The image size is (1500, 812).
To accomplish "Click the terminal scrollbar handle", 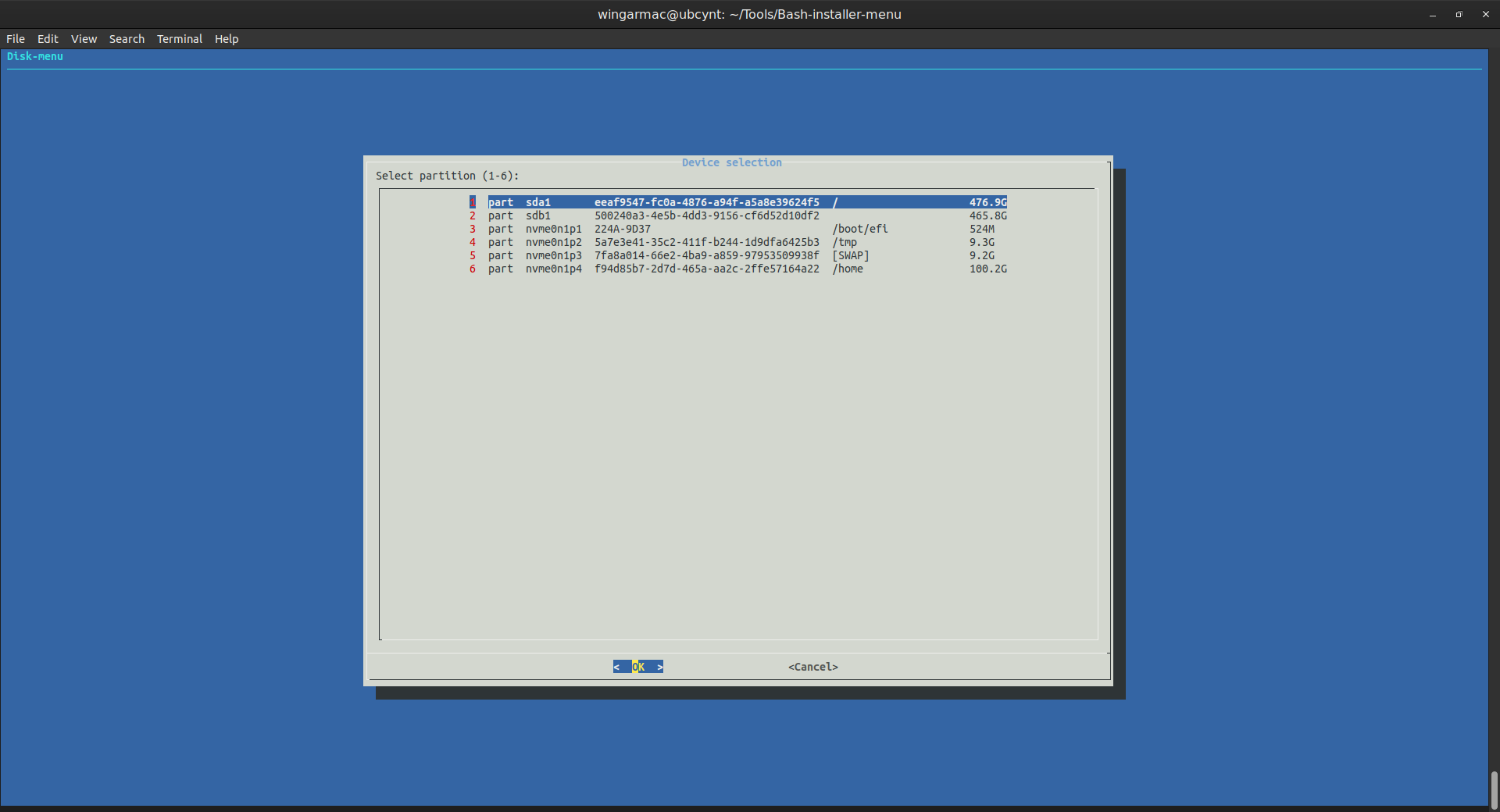I will click(1494, 790).
